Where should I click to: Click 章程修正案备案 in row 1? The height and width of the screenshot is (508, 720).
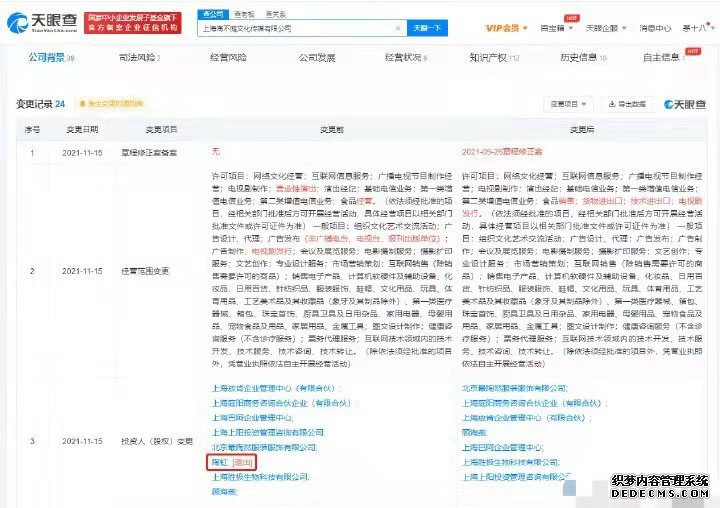coord(149,152)
